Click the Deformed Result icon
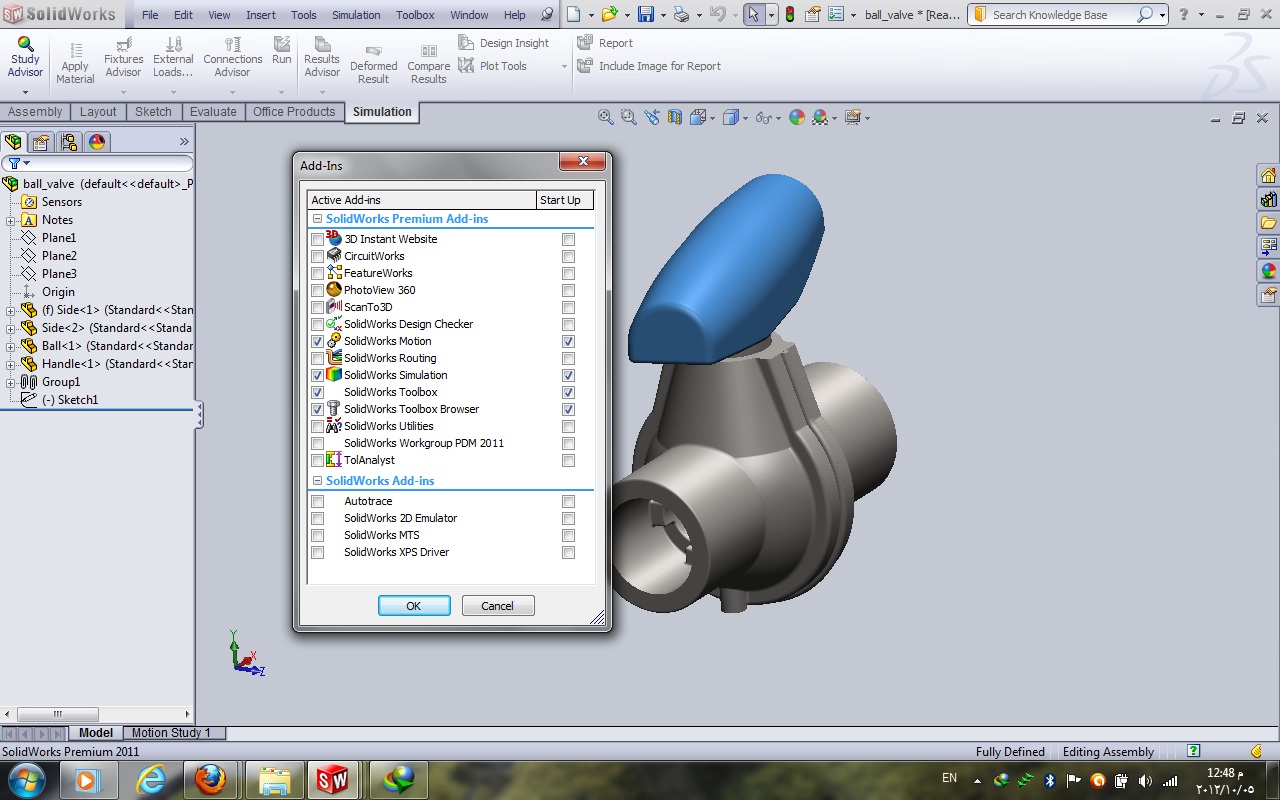 point(373,63)
